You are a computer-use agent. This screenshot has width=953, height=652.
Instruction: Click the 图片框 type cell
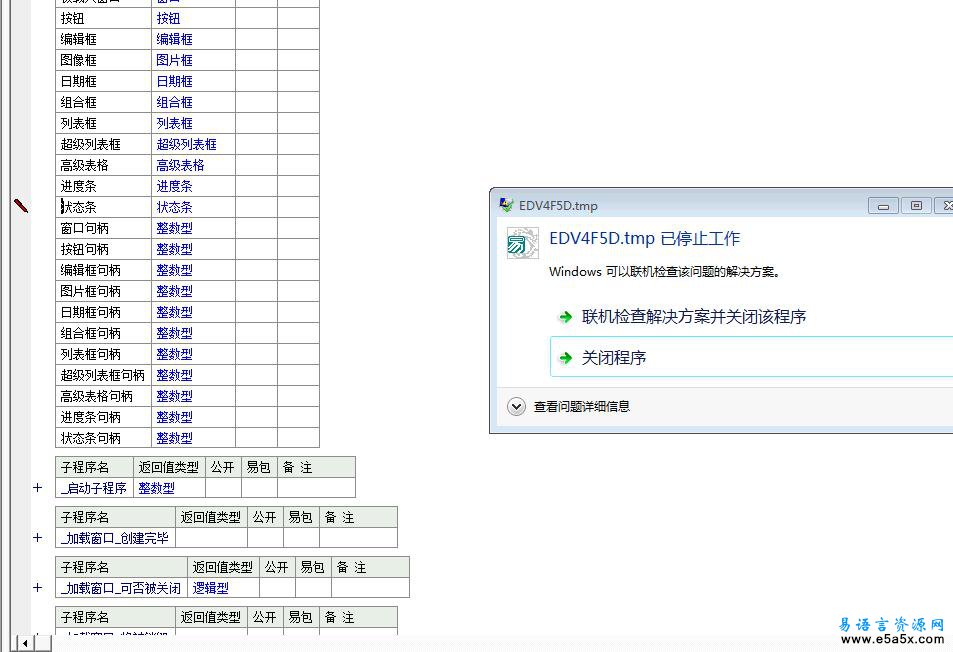[x=193, y=60]
